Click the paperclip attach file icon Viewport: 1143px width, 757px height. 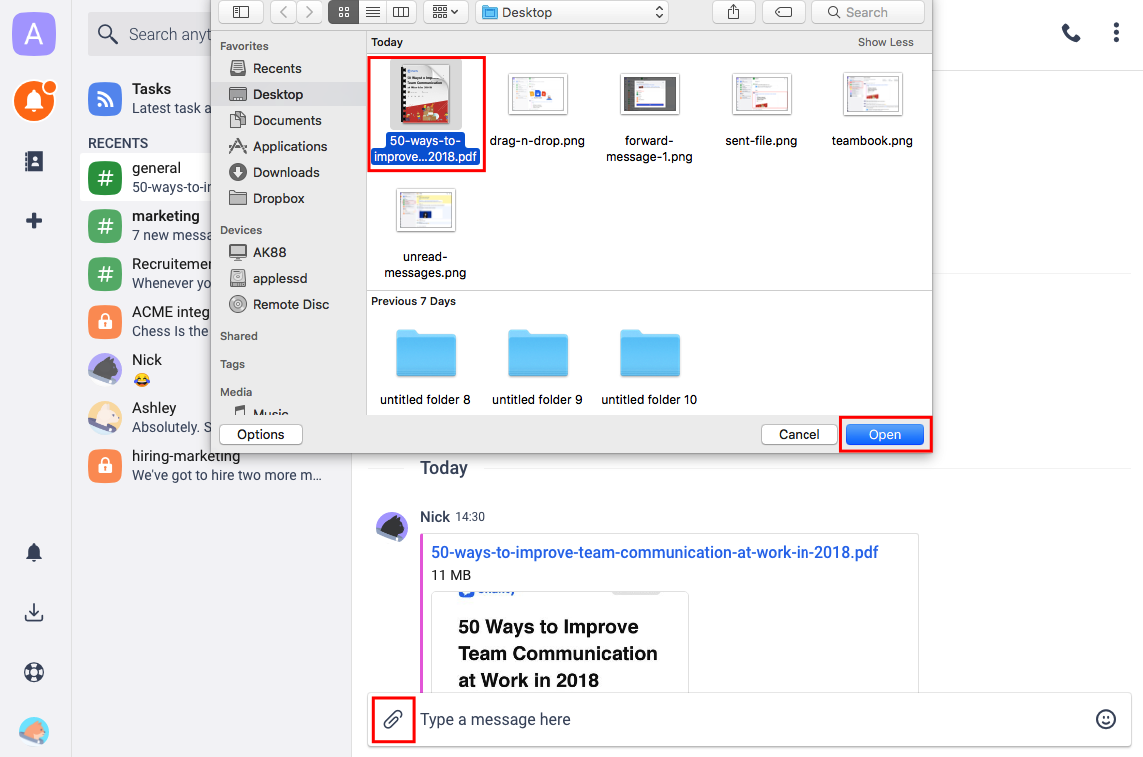click(393, 719)
